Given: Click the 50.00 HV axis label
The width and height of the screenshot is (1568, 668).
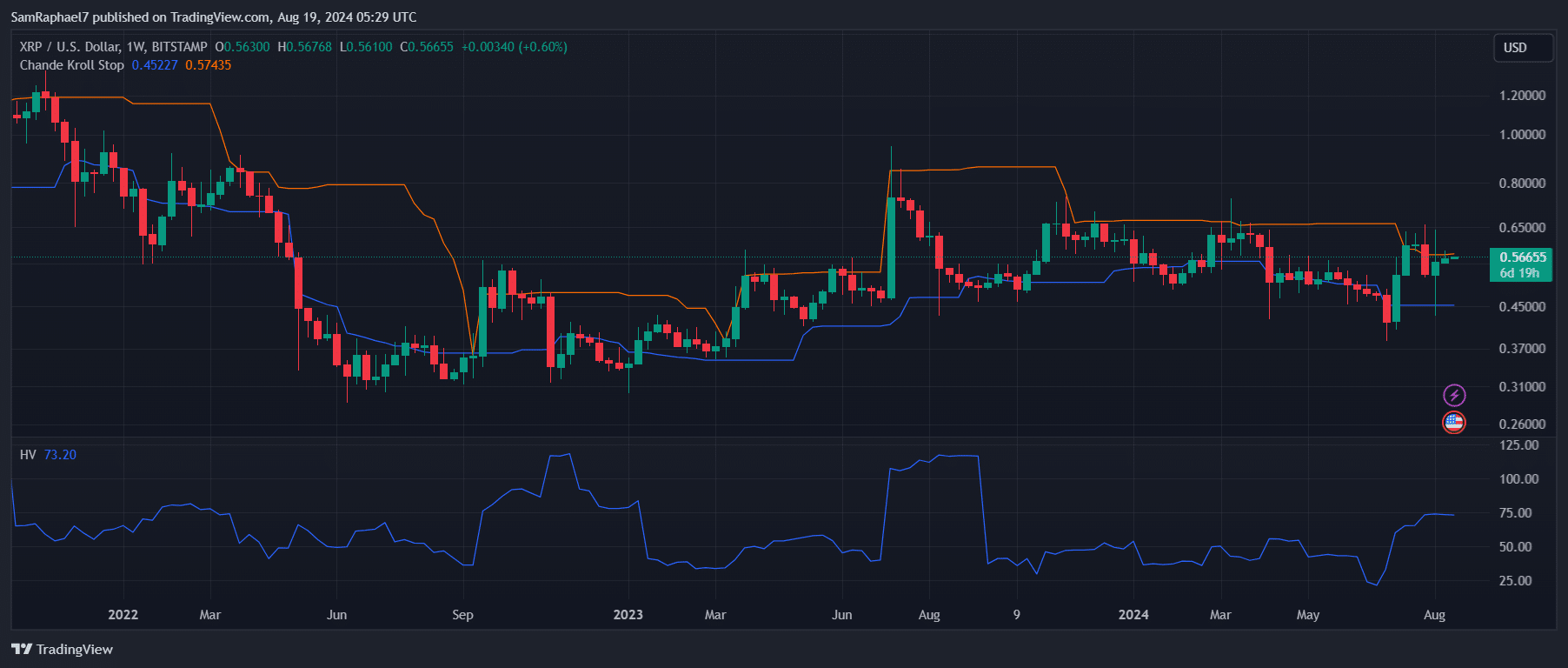Looking at the screenshot, I should click(1516, 547).
